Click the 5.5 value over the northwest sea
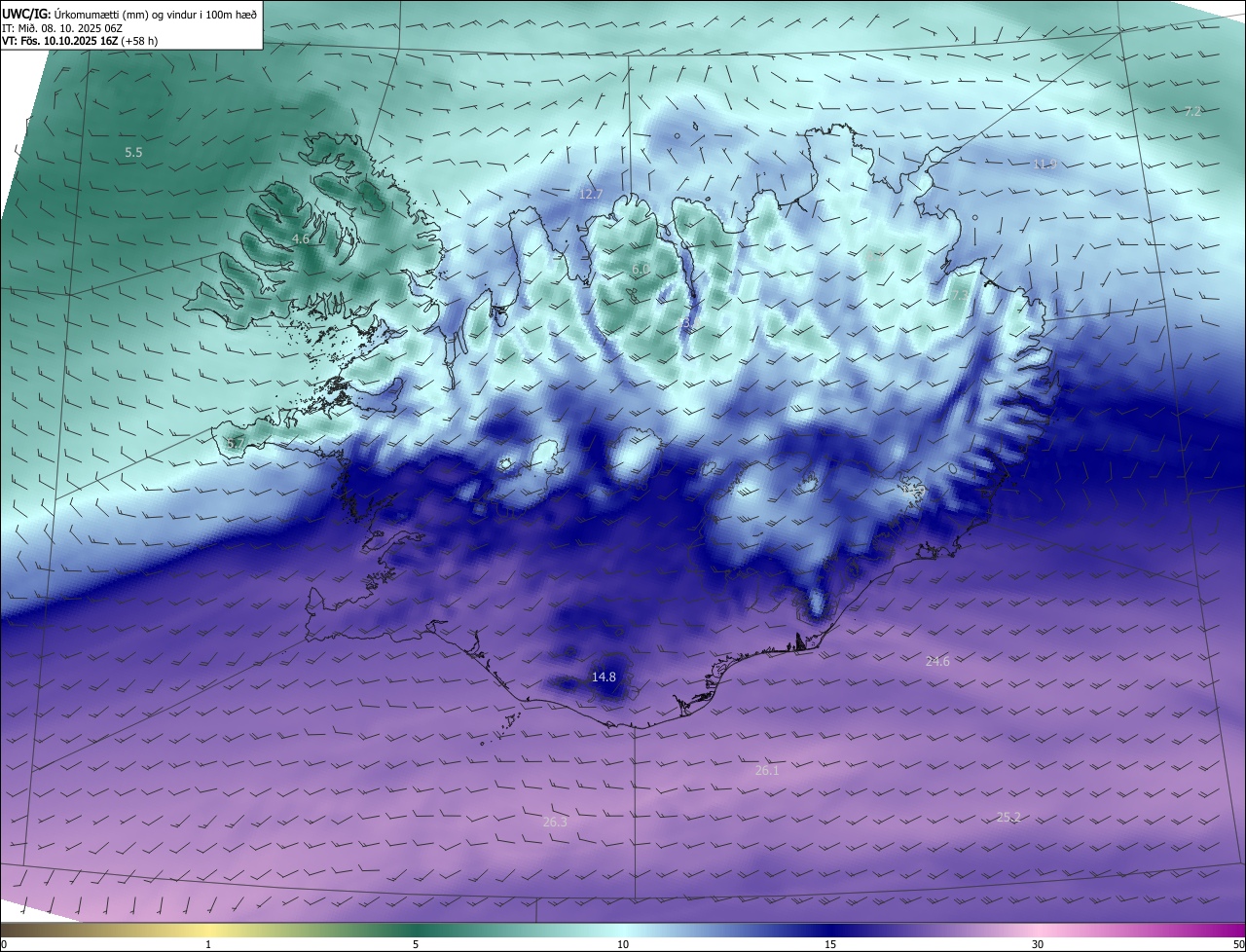 (133, 153)
